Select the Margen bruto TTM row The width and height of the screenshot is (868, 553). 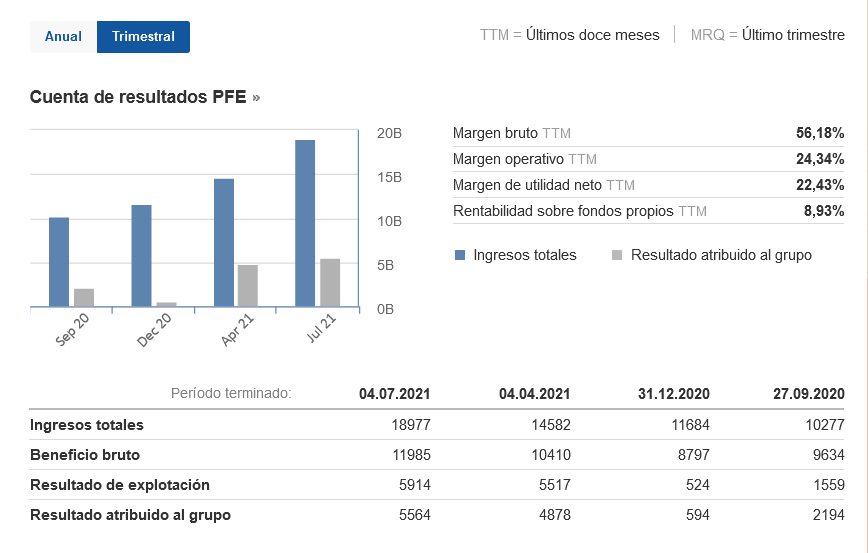(x=648, y=133)
